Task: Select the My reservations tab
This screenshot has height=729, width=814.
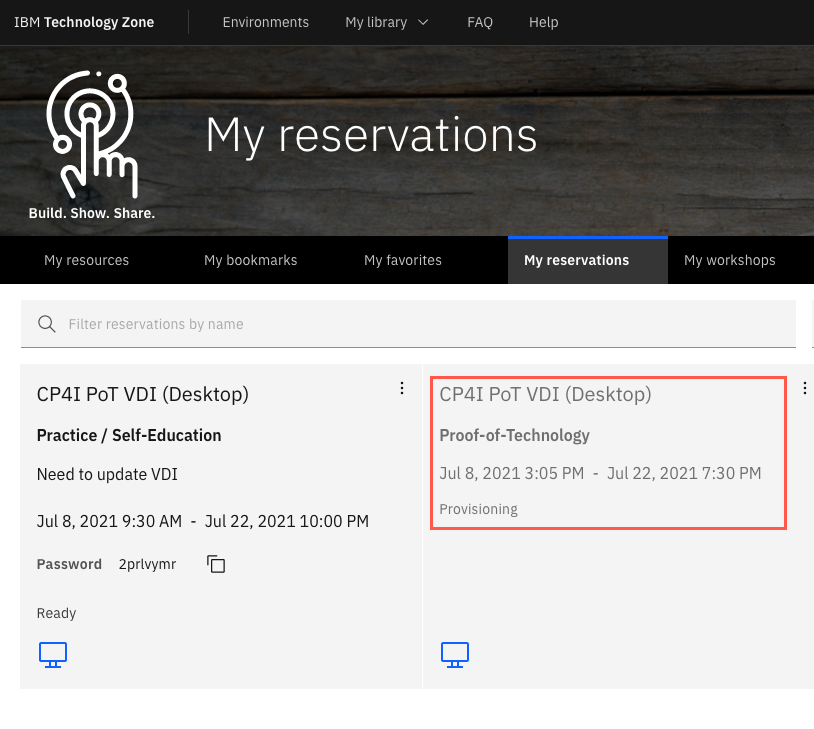Action: tap(588, 260)
